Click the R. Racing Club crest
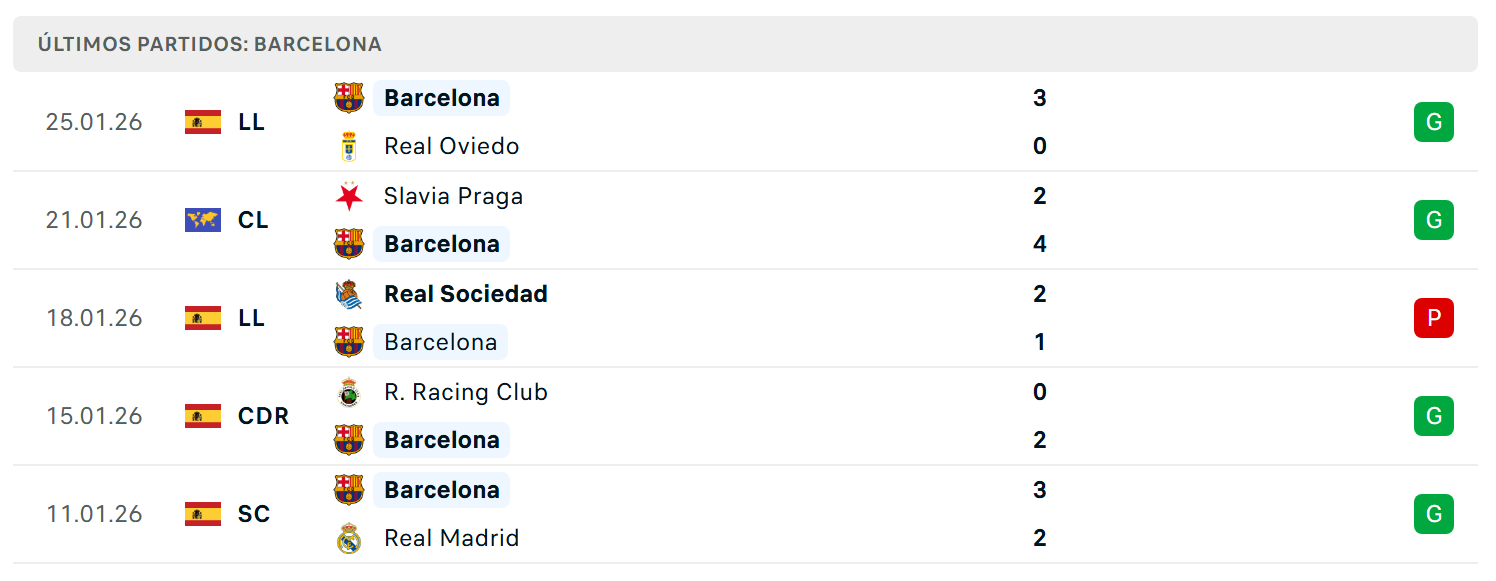 (x=349, y=392)
